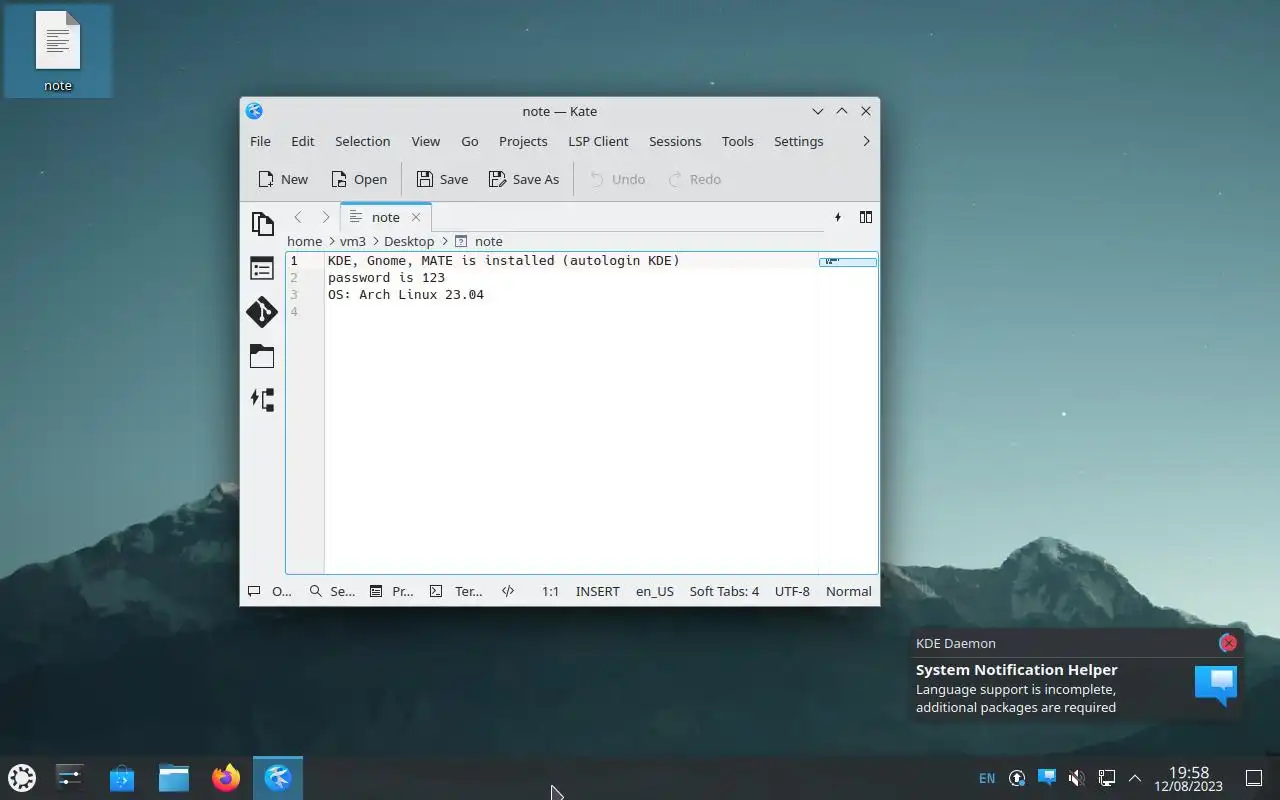The width and height of the screenshot is (1280, 800).
Task: Open the Filesystem Browser sidebar panel
Action: (x=262, y=356)
